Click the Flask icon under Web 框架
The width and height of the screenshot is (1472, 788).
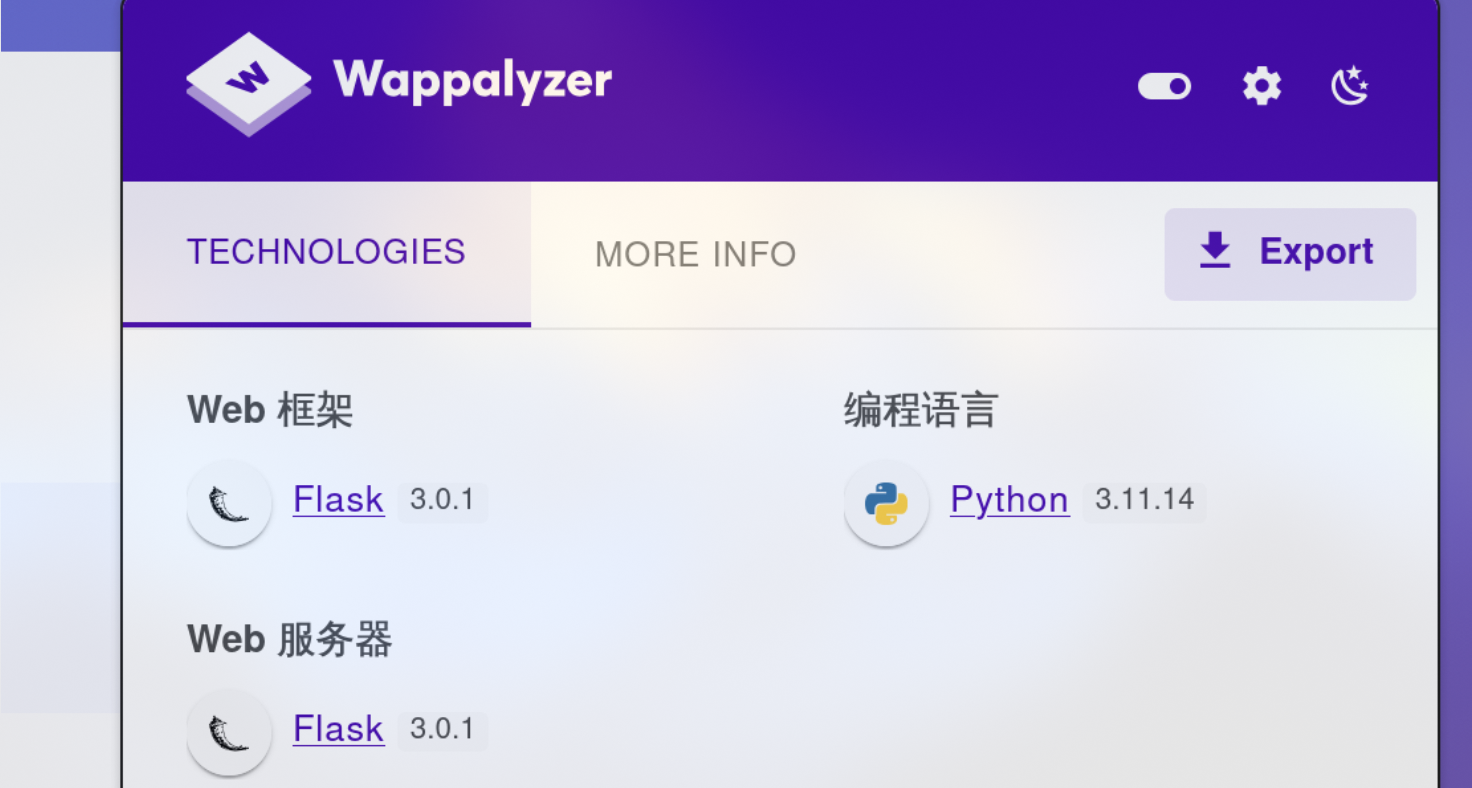coord(229,503)
